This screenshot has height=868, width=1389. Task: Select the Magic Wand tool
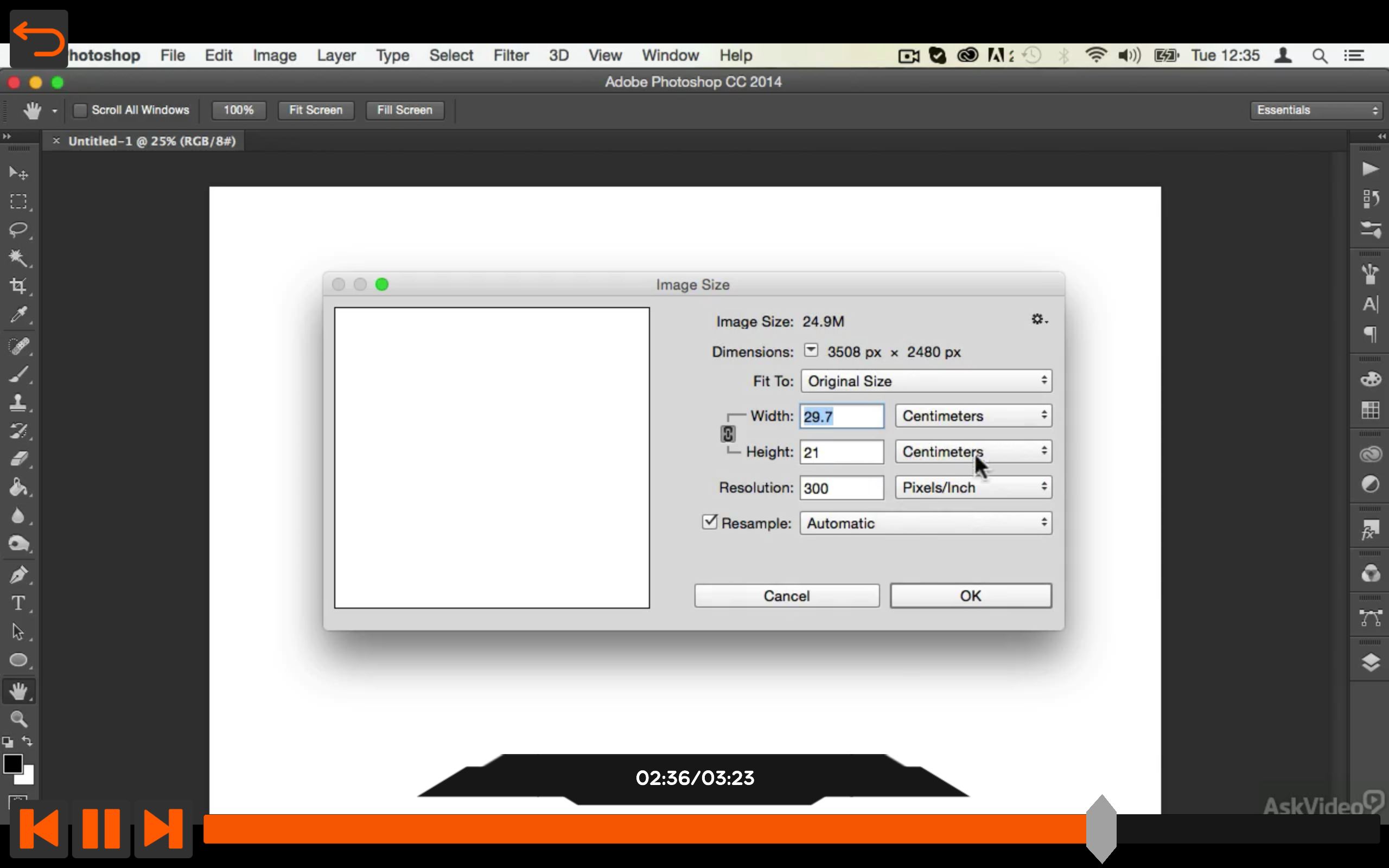coord(18,257)
